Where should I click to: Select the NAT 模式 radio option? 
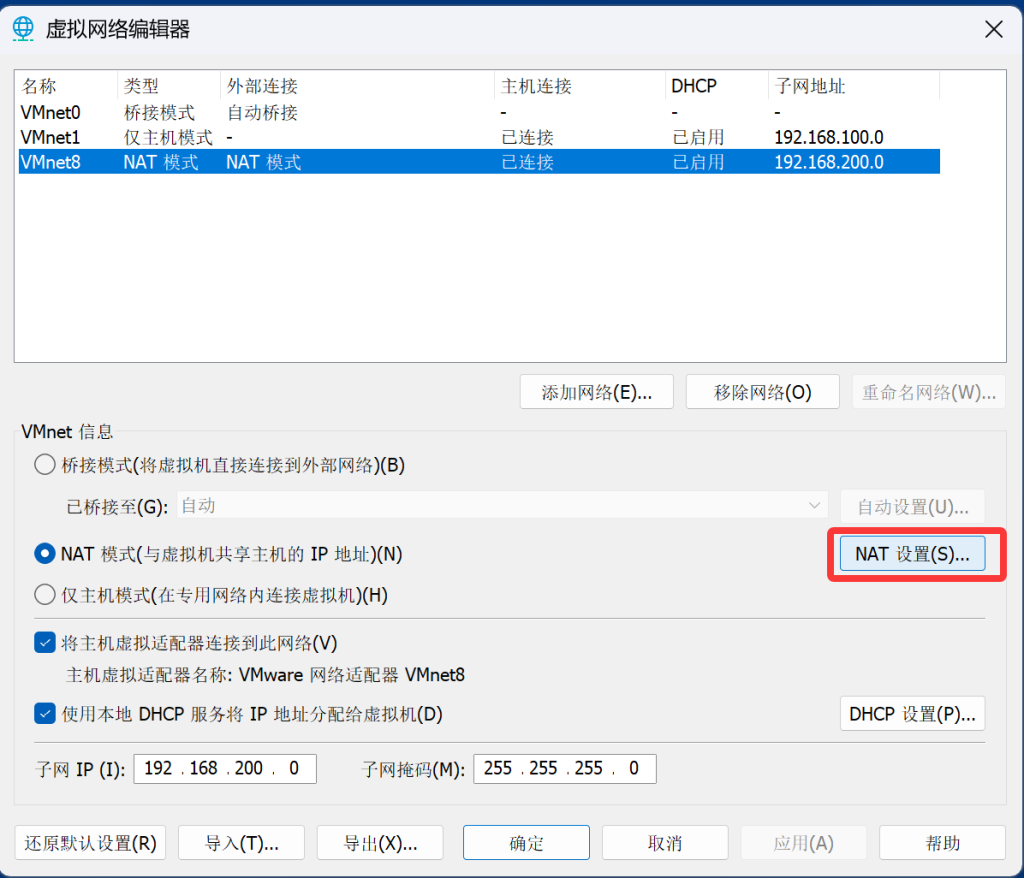pos(45,553)
